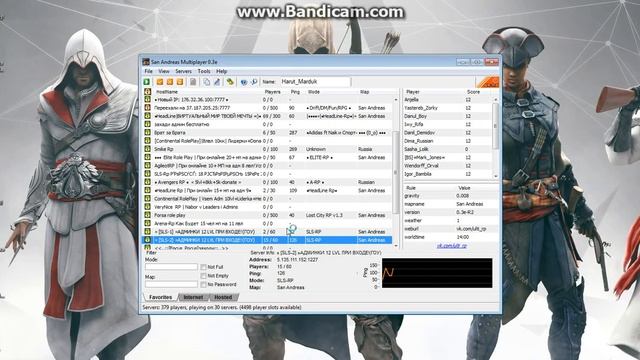
Task: Select the Smike Rp server row
Action: 267,149
